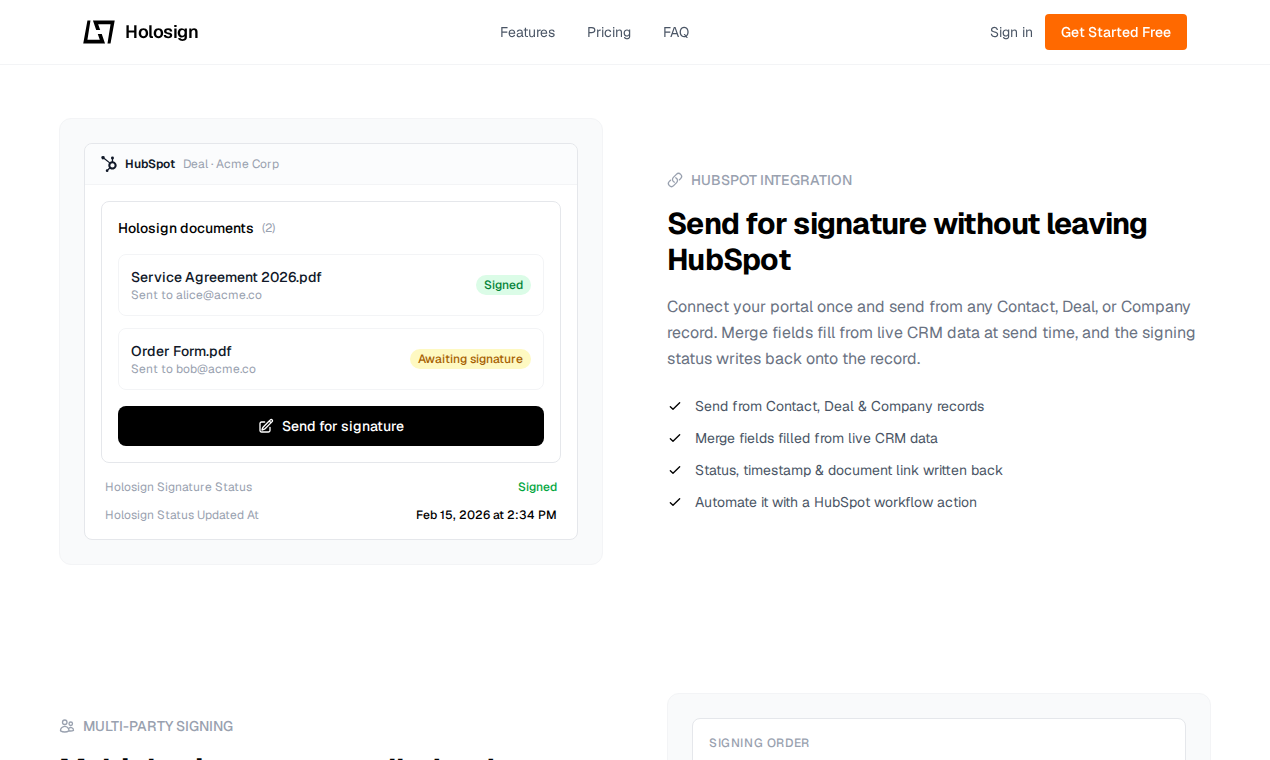Viewport: 1270px width, 760px height.
Task: Open the Order Form.pdf document row
Action: click(331, 359)
